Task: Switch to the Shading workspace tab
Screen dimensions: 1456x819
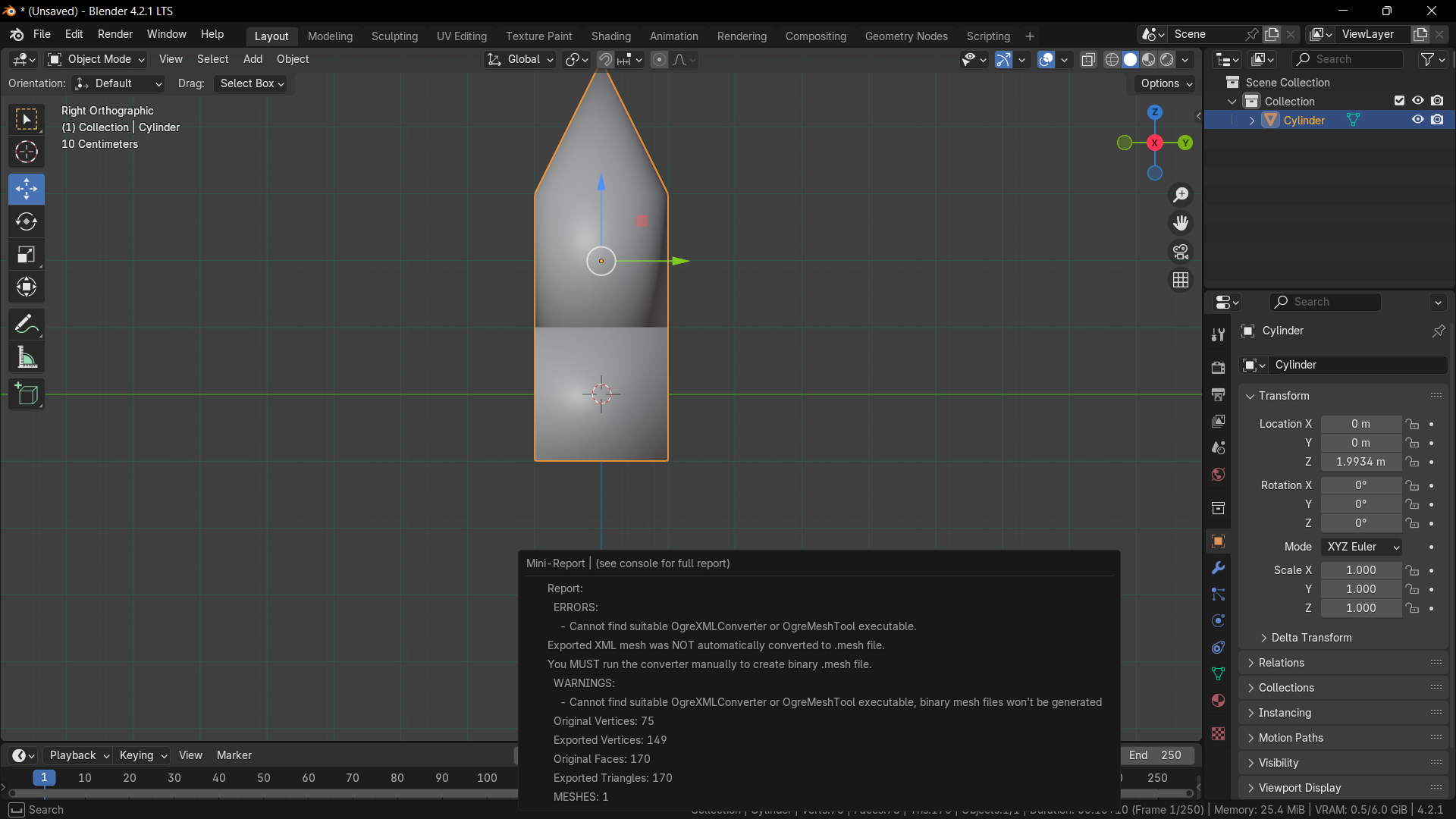Action: pyautogui.click(x=610, y=36)
